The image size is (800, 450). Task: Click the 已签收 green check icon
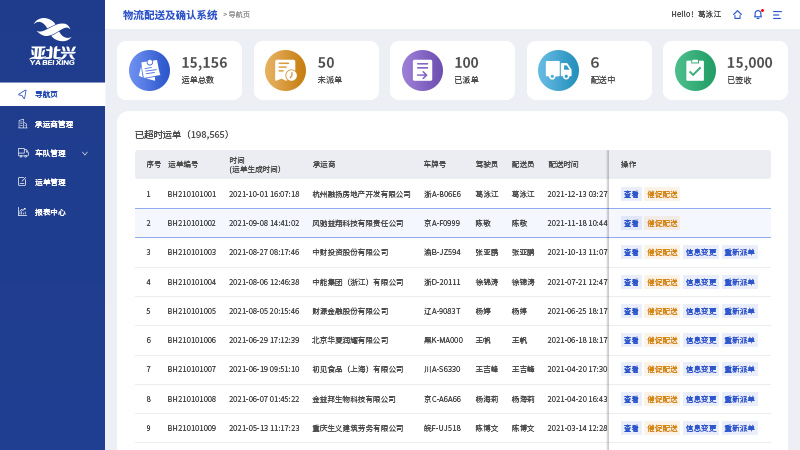click(x=695, y=70)
